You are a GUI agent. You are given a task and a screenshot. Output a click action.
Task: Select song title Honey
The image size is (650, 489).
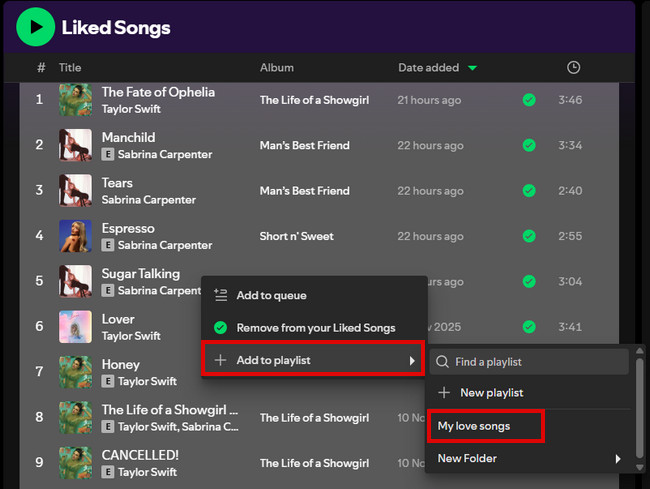point(121,365)
